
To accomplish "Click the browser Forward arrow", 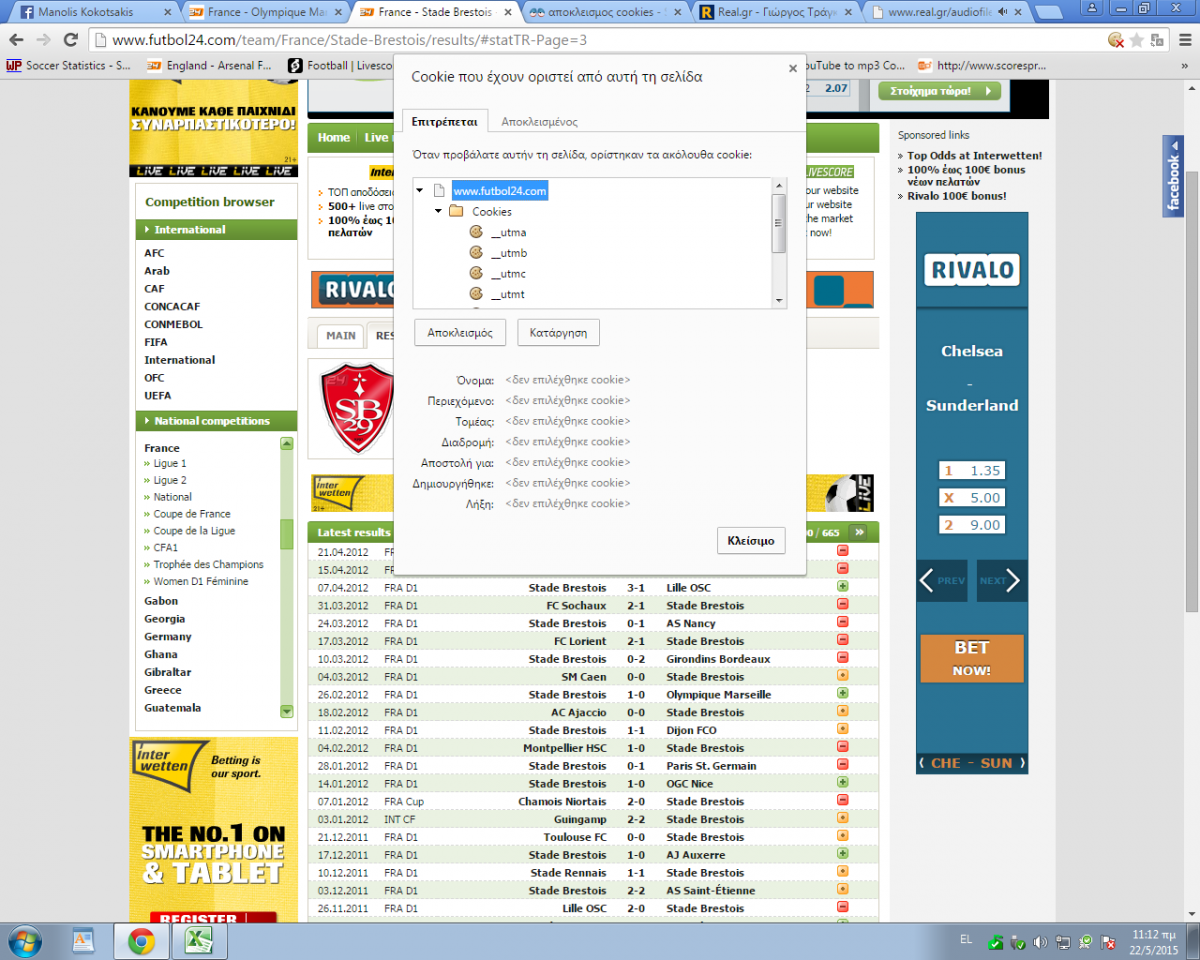I will [43, 40].
